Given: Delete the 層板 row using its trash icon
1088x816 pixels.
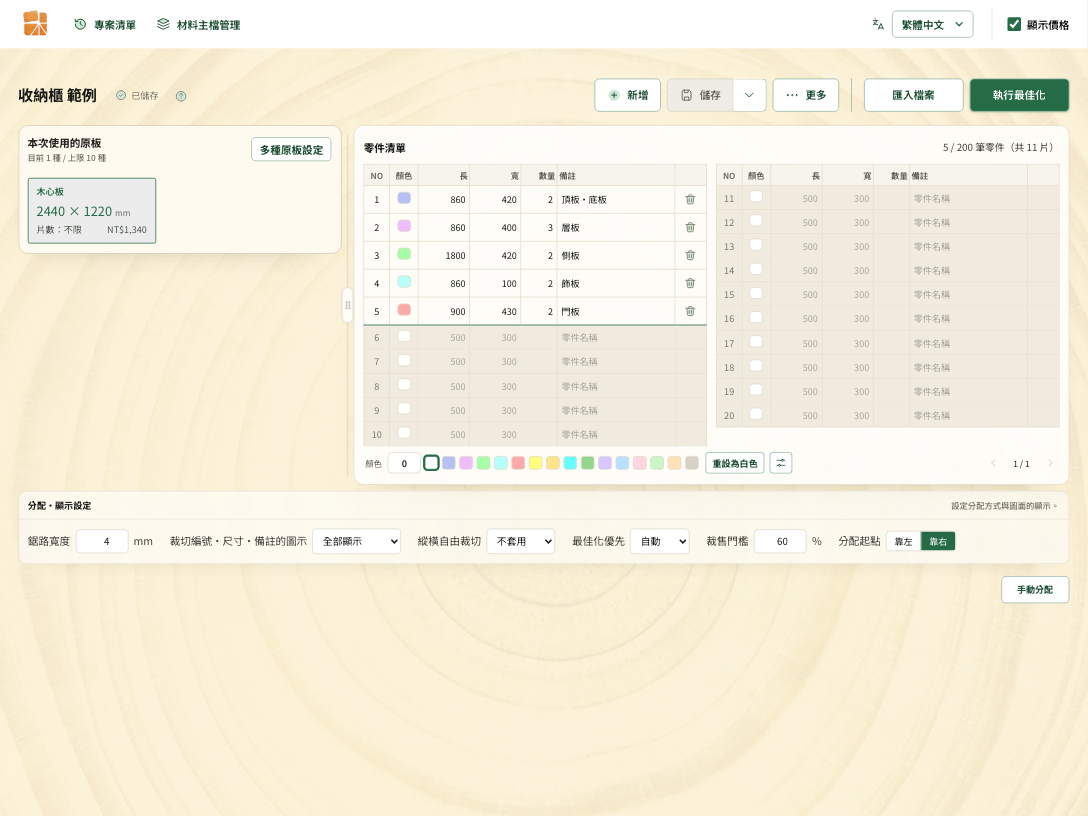Looking at the screenshot, I should [x=690, y=227].
